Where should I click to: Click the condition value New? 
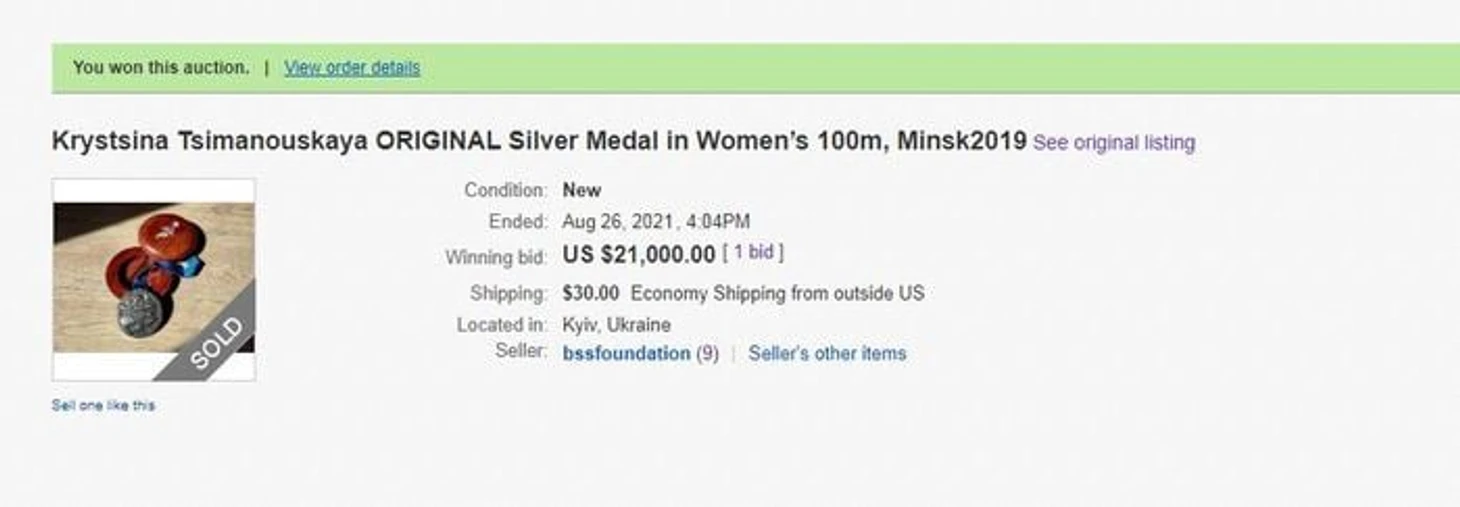coord(582,190)
